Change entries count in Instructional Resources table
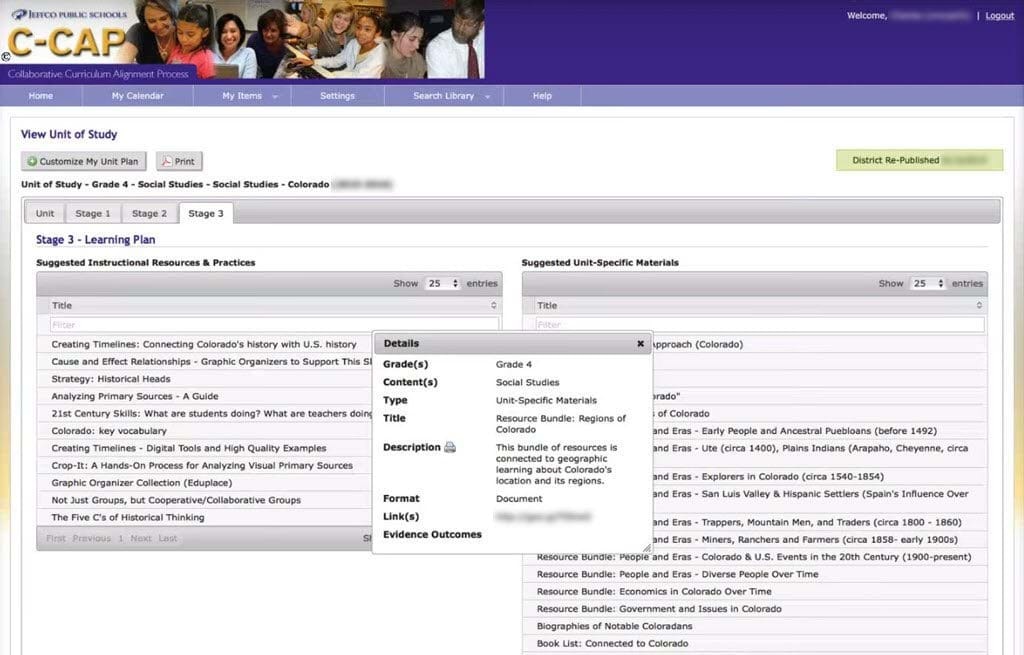The height and width of the screenshot is (655, 1024). (442, 284)
